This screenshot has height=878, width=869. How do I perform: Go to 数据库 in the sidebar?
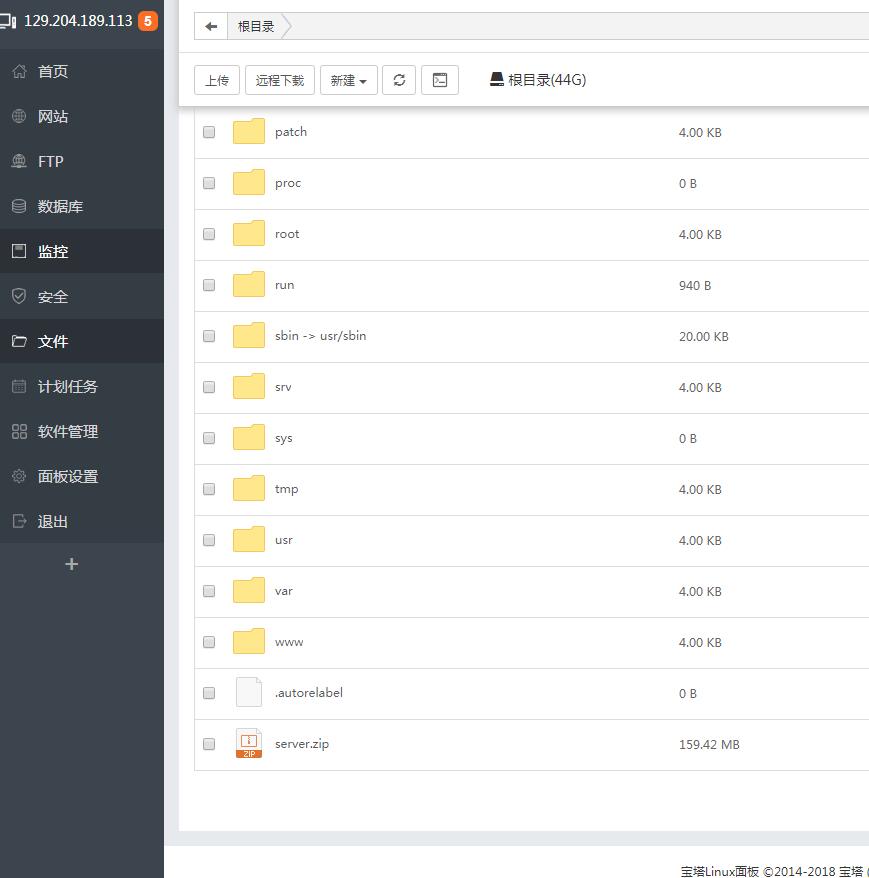tap(60, 206)
